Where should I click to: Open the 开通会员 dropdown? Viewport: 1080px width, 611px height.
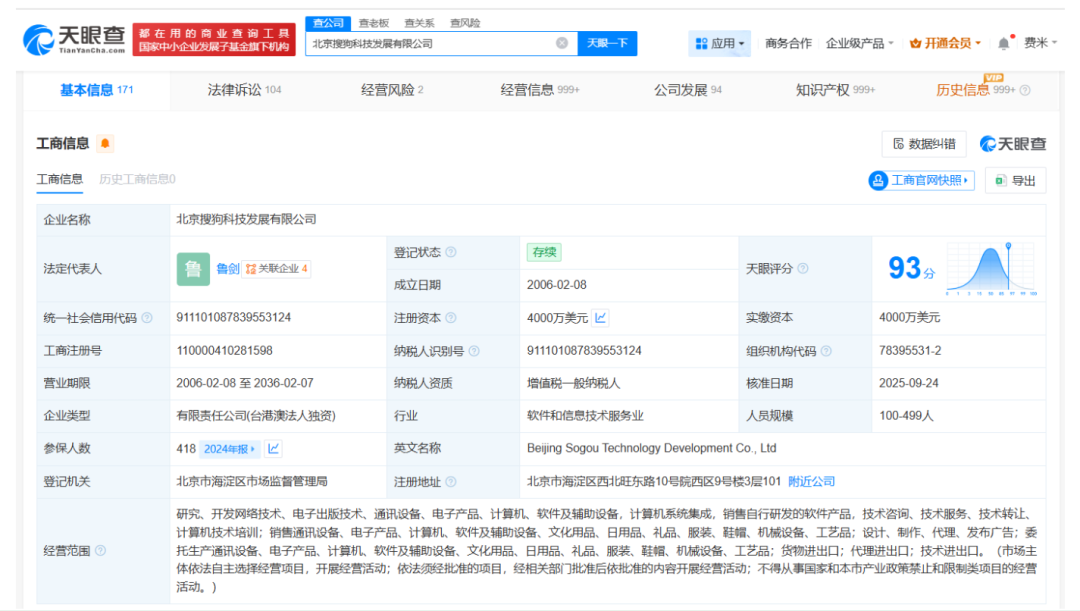pos(945,43)
